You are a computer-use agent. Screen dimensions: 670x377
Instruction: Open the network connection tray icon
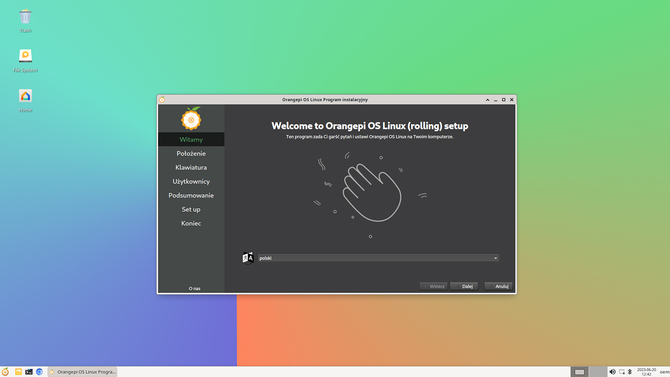[x=622, y=372]
